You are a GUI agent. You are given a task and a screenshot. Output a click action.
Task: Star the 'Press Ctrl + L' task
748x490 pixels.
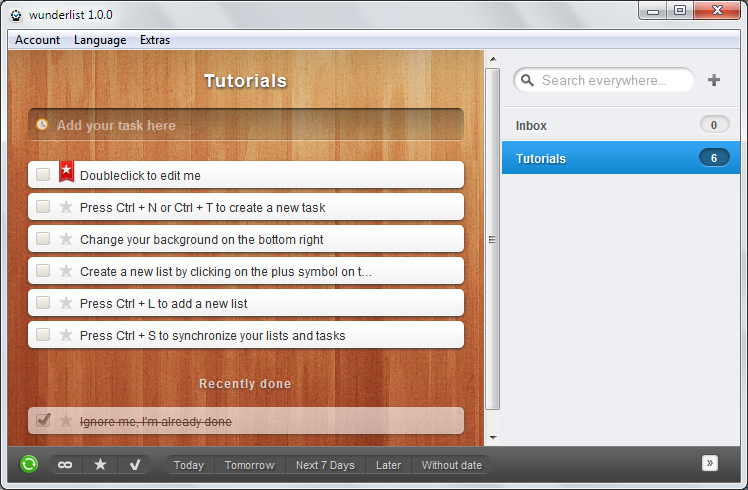pyautogui.click(x=66, y=303)
